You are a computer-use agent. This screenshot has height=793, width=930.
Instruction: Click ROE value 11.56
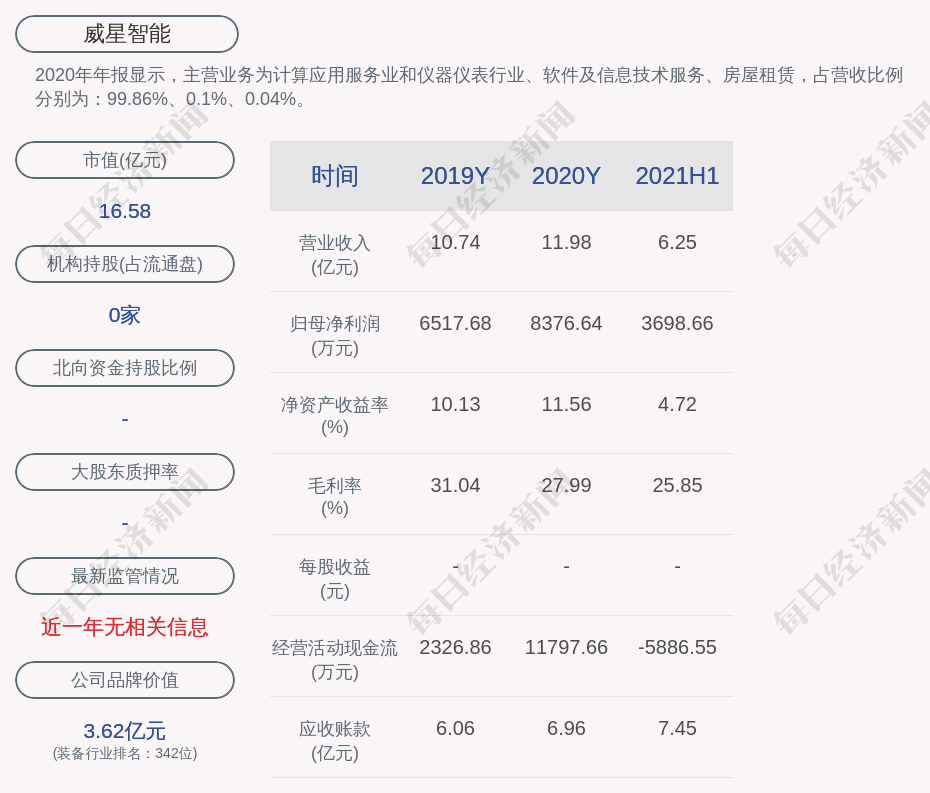point(566,405)
